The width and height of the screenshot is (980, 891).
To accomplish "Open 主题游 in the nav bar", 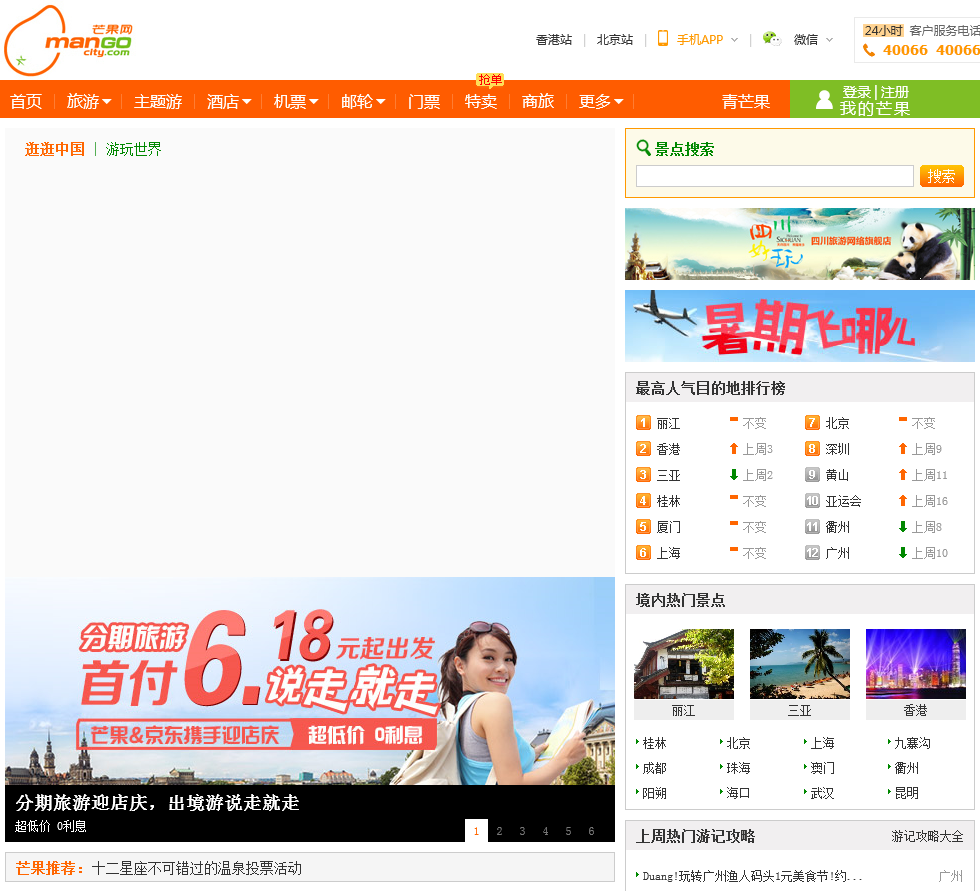I will [x=158, y=101].
